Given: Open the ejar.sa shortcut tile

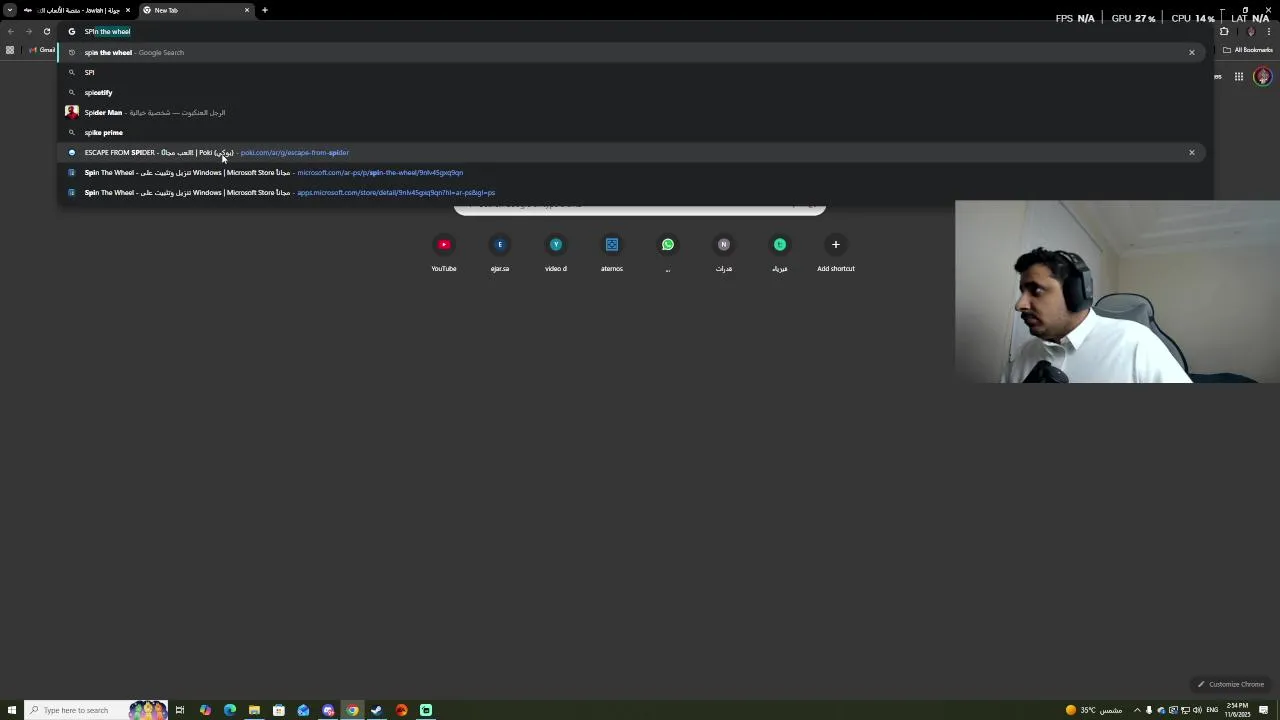Looking at the screenshot, I should pyautogui.click(x=500, y=252).
